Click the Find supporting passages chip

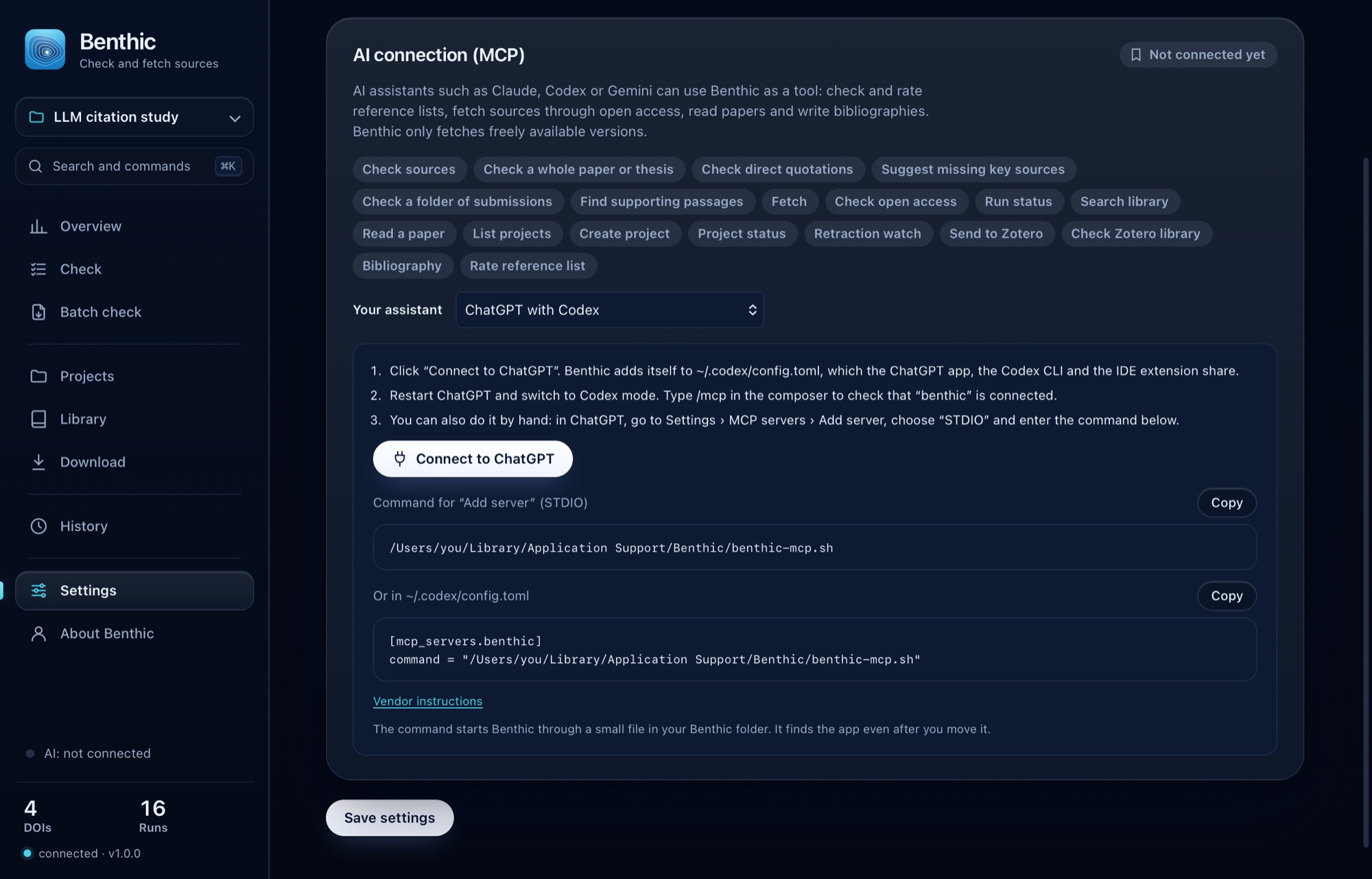tap(661, 202)
